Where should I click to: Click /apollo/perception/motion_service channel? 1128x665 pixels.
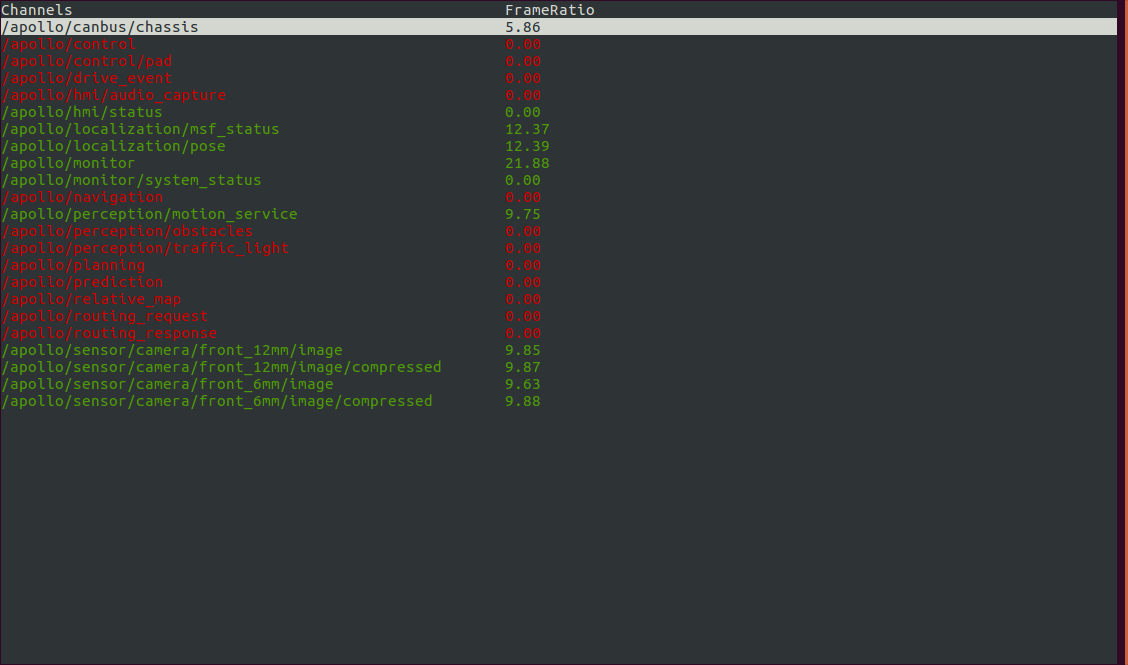click(150, 214)
